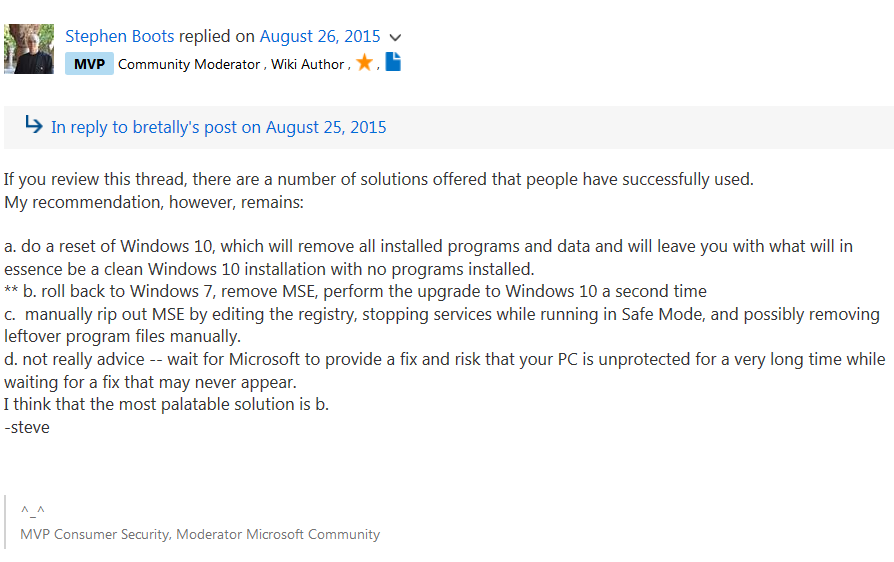Click the starred option b about rollback
Image resolution: width=894 pixels, height=562 pixels.
pyautogui.click(x=355, y=292)
